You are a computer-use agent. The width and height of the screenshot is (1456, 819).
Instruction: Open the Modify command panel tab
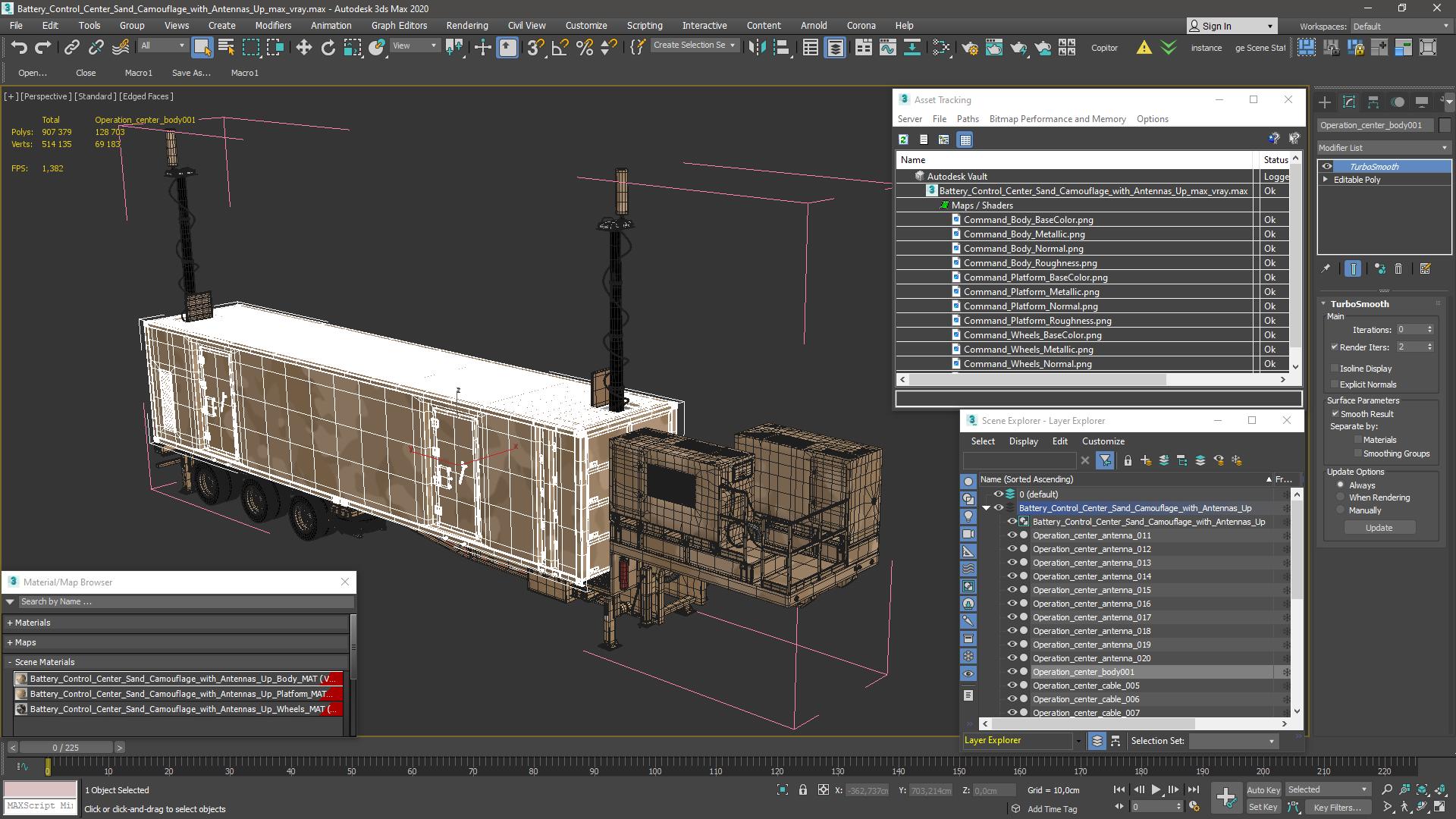[1349, 102]
